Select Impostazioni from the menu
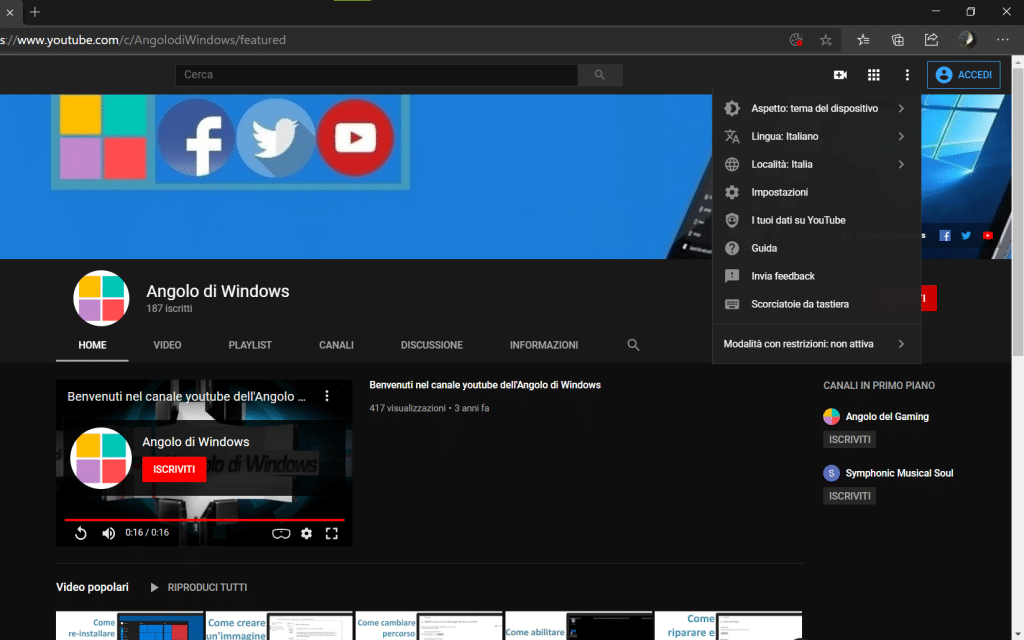Viewport: 1024px width, 640px height. pyautogui.click(x=779, y=192)
